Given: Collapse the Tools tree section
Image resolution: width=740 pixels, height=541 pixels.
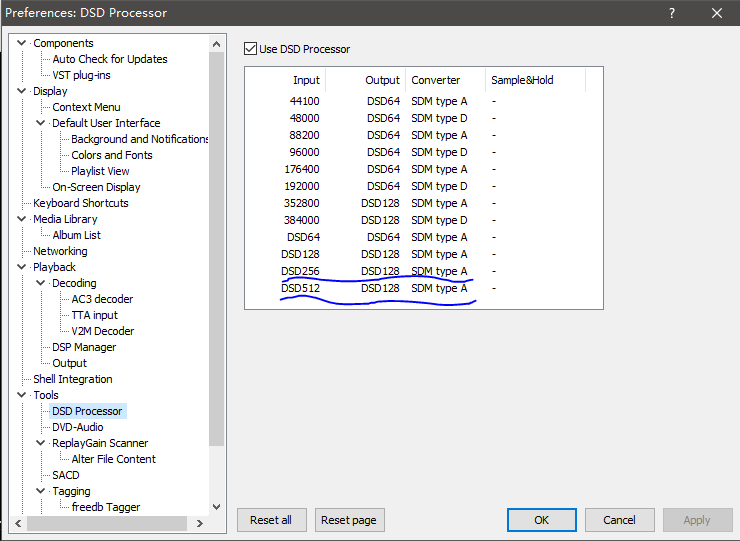Looking at the screenshot, I should click(22, 395).
